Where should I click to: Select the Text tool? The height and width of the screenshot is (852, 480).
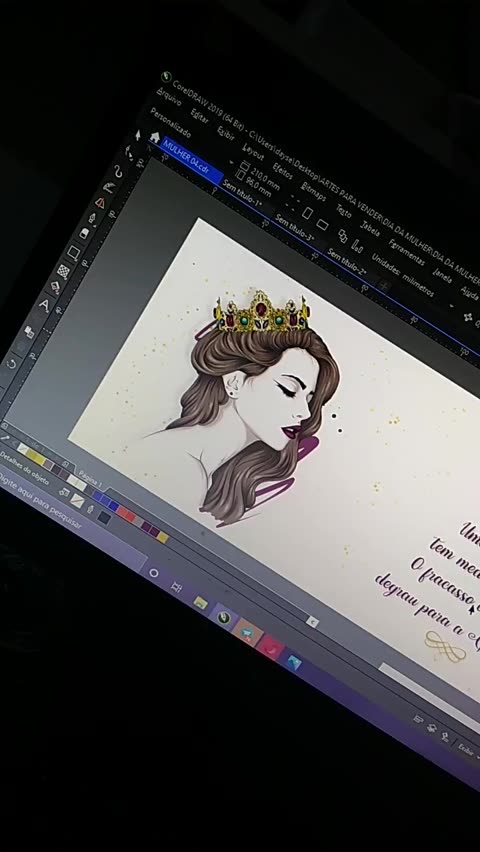click(x=44, y=305)
